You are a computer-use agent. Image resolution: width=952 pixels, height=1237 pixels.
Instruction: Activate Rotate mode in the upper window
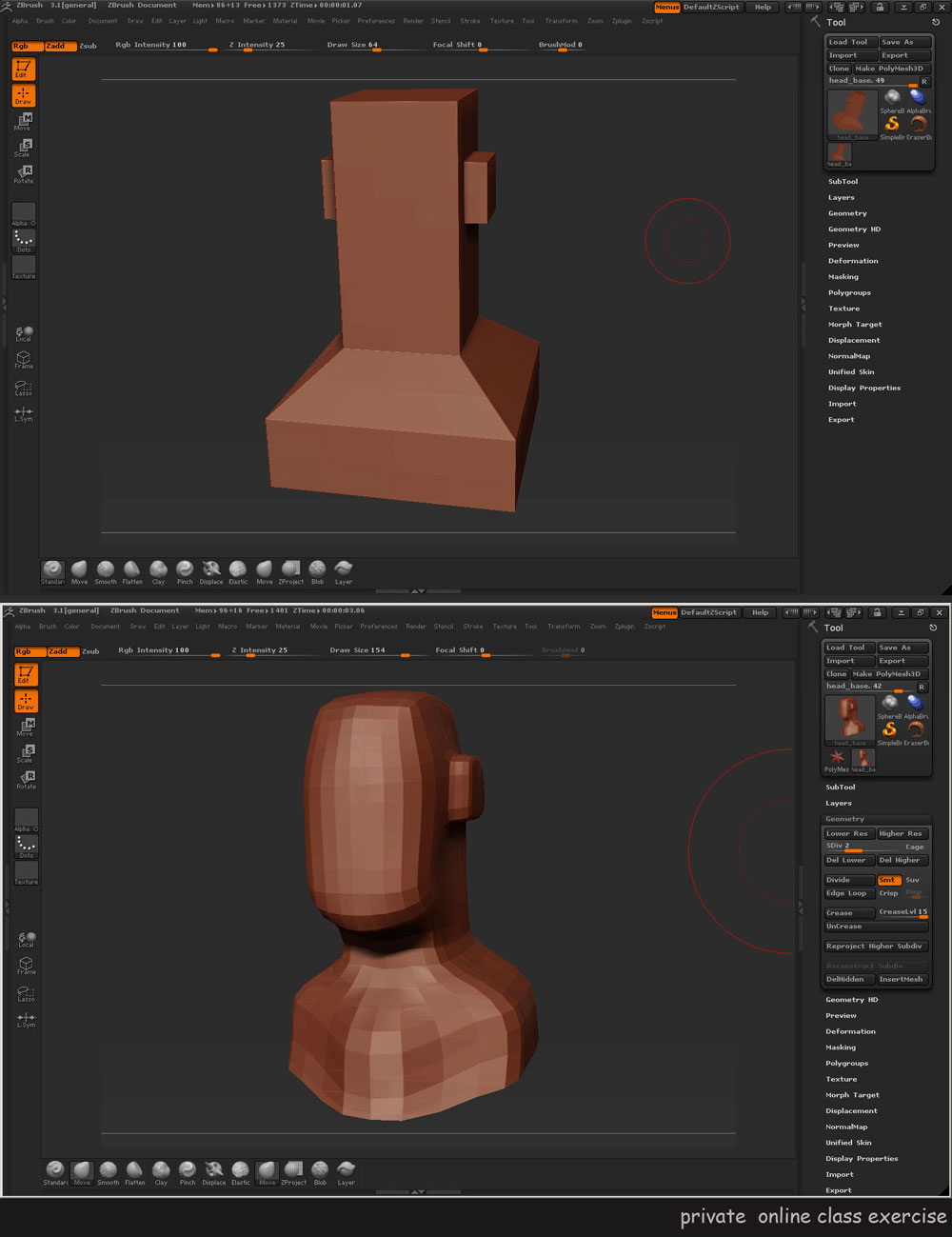tap(23, 173)
